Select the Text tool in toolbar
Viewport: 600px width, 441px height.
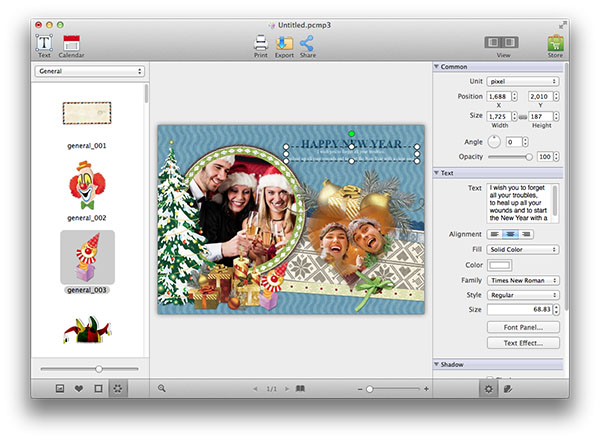point(44,43)
